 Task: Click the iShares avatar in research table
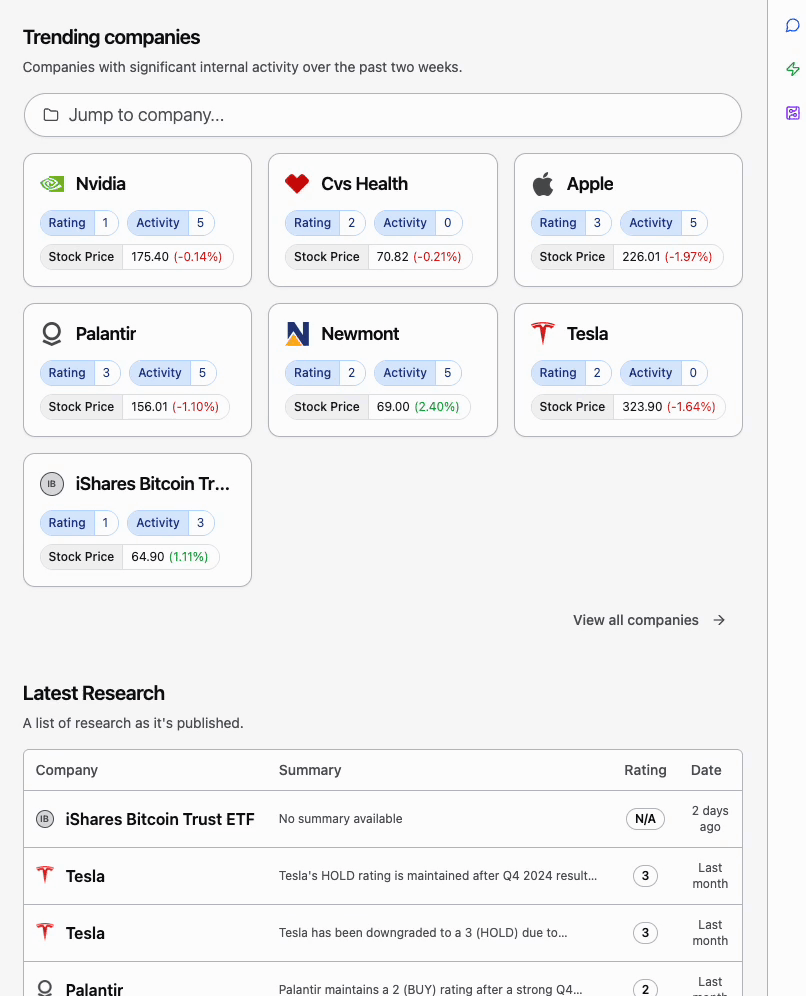pyautogui.click(x=44, y=819)
